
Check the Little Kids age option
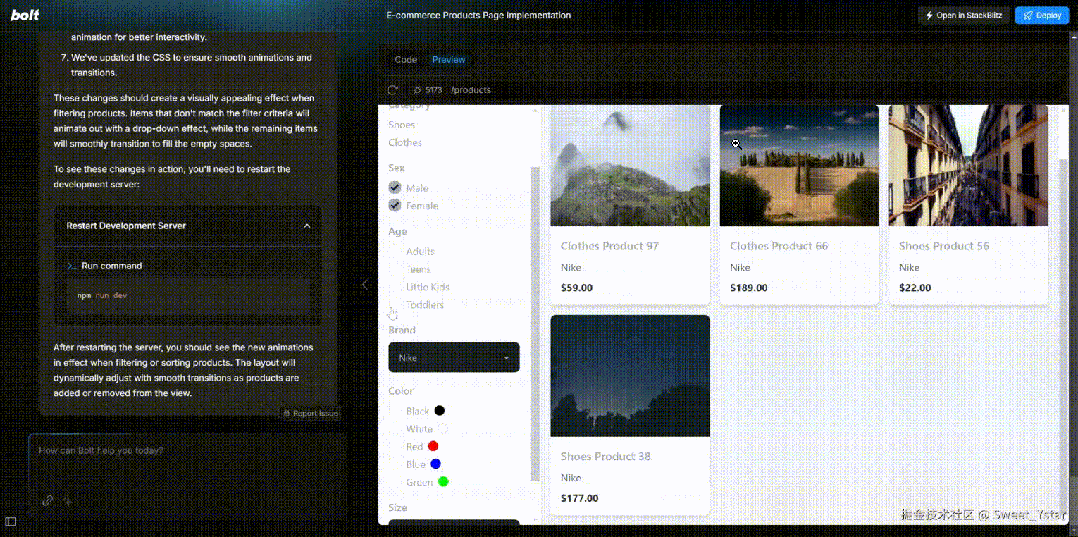point(428,287)
